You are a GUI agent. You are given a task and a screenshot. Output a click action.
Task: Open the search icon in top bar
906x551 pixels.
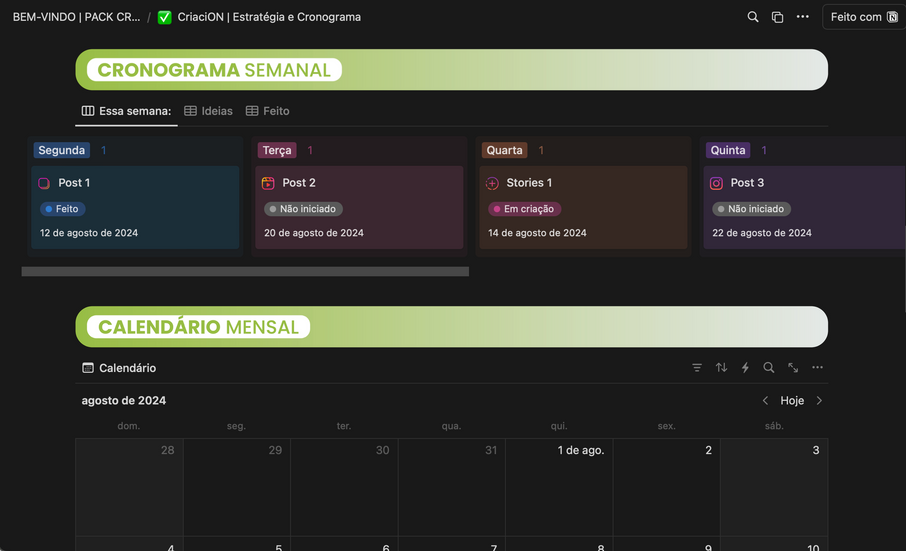(x=752, y=17)
